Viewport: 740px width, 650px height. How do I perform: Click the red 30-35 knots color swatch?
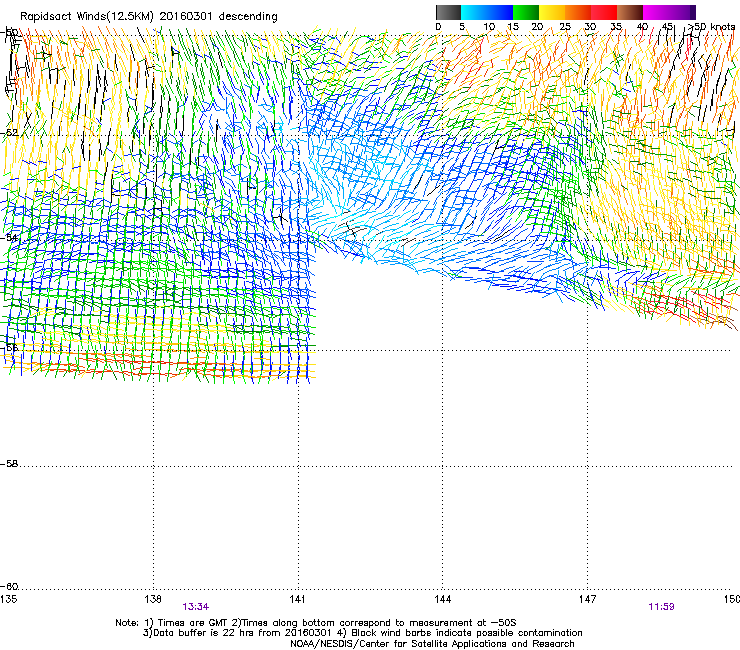pyautogui.click(x=604, y=12)
